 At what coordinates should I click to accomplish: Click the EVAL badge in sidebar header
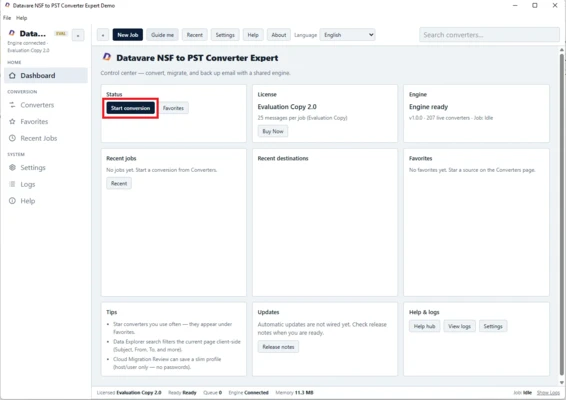pos(61,34)
